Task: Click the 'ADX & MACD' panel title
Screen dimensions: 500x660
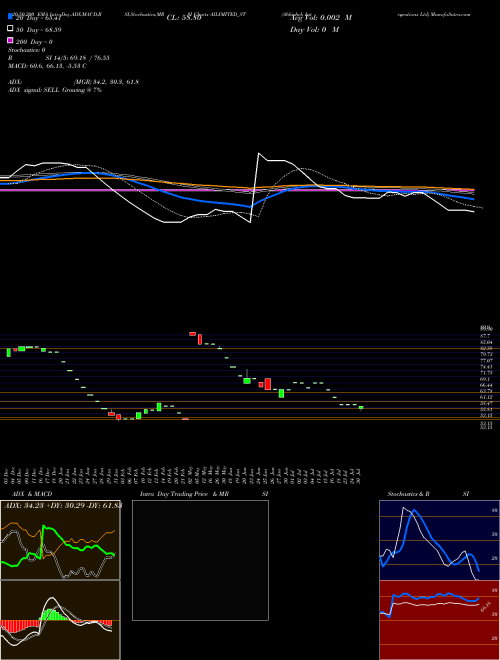Action: [x=32, y=494]
